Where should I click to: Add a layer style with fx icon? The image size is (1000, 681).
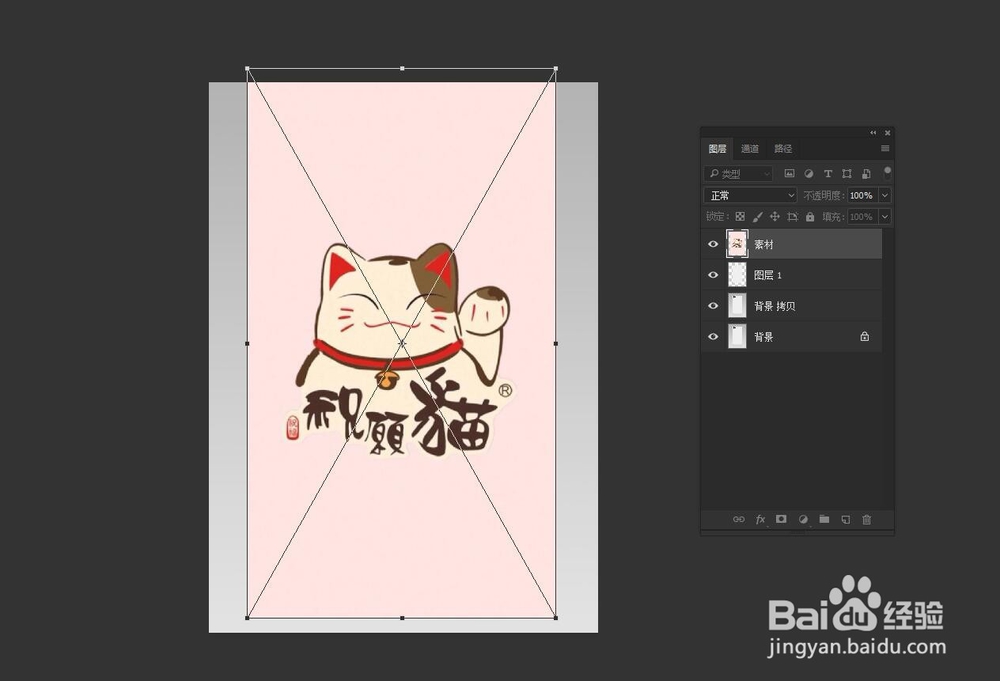coord(760,519)
